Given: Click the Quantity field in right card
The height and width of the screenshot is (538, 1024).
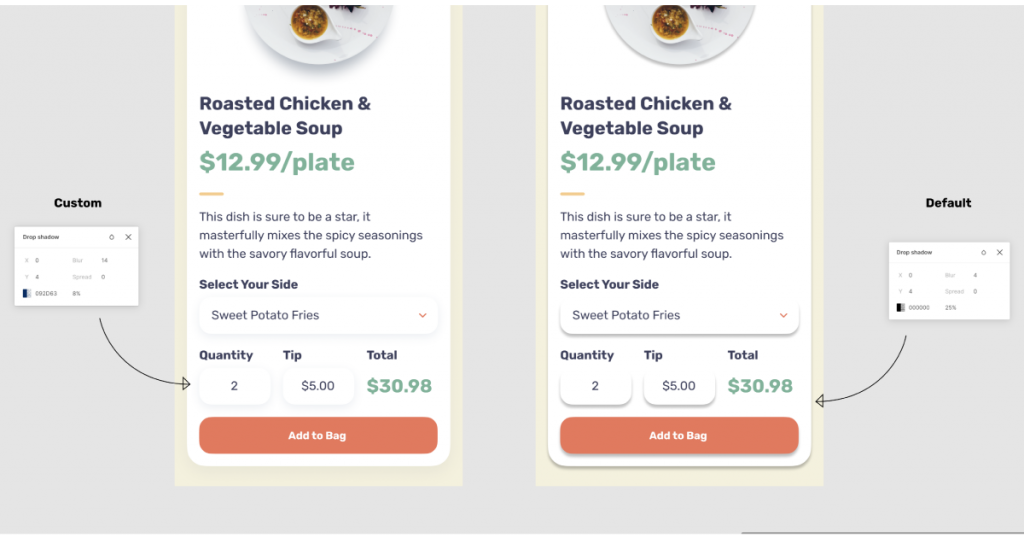Looking at the screenshot, I should coord(595,386).
